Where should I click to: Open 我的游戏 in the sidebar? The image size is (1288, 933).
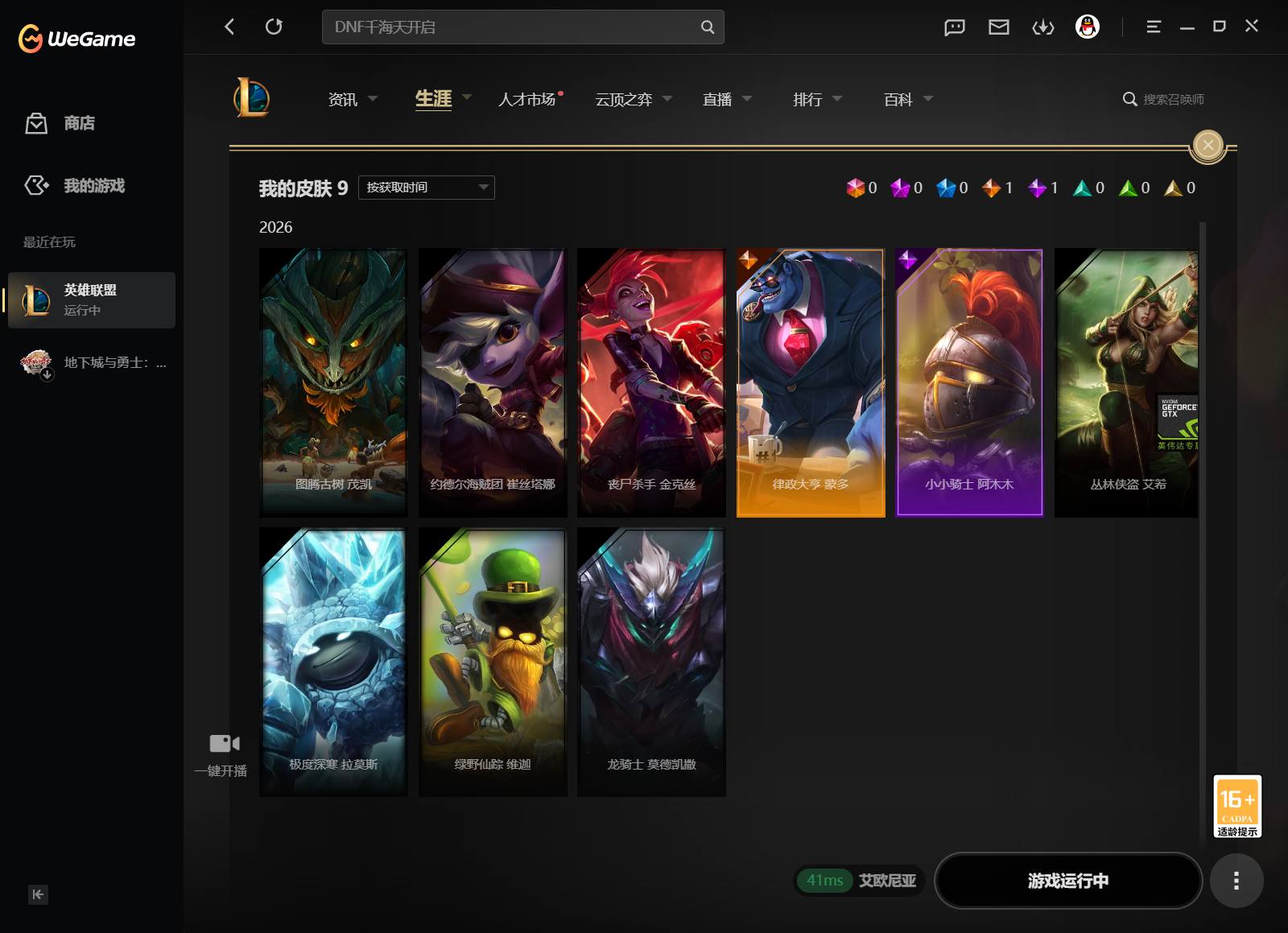coord(74,186)
